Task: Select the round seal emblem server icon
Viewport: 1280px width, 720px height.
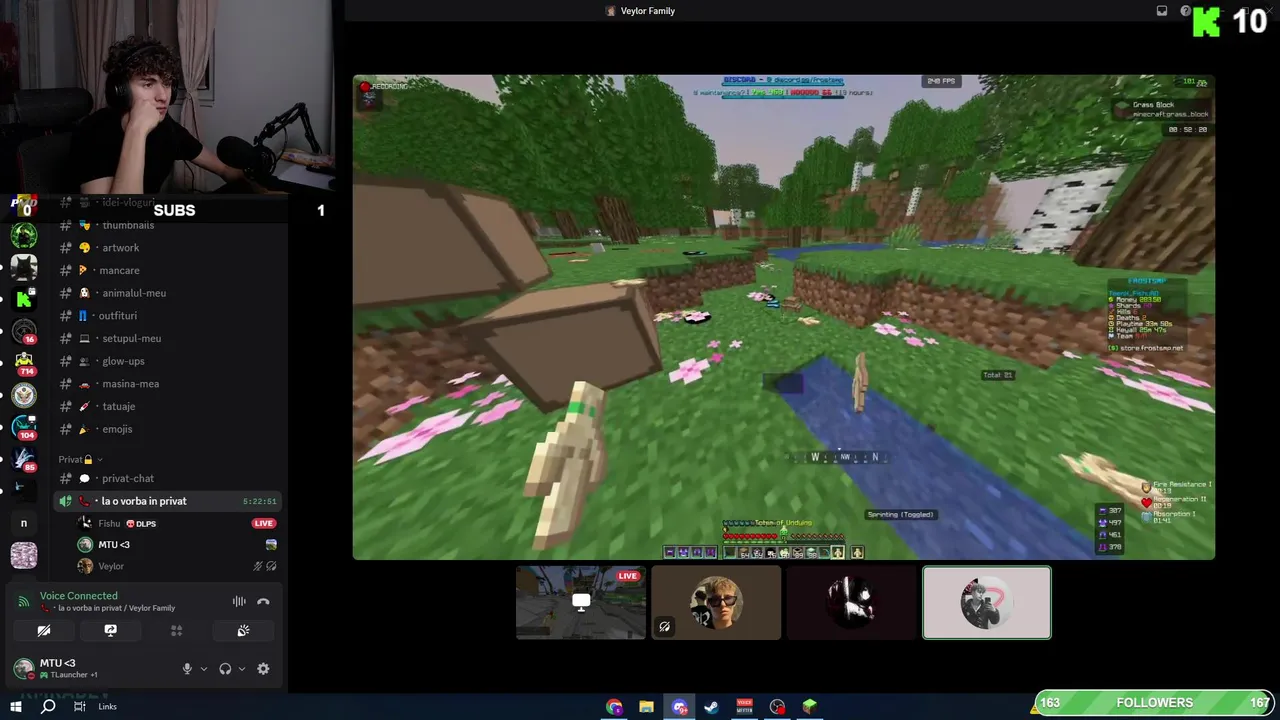Action: pyautogui.click(x=24, y=395)
